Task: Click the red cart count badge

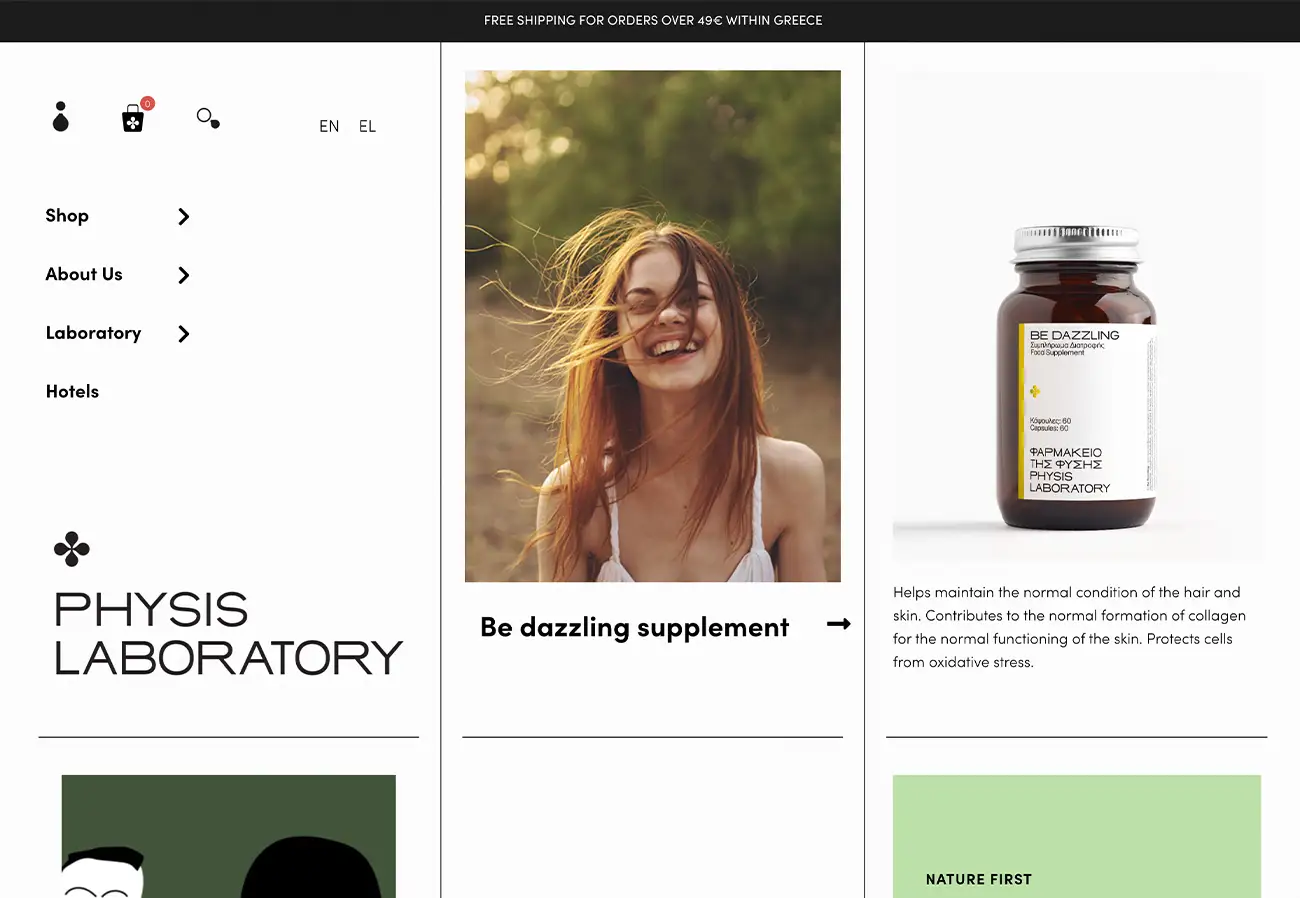Action: click(148, 103)
